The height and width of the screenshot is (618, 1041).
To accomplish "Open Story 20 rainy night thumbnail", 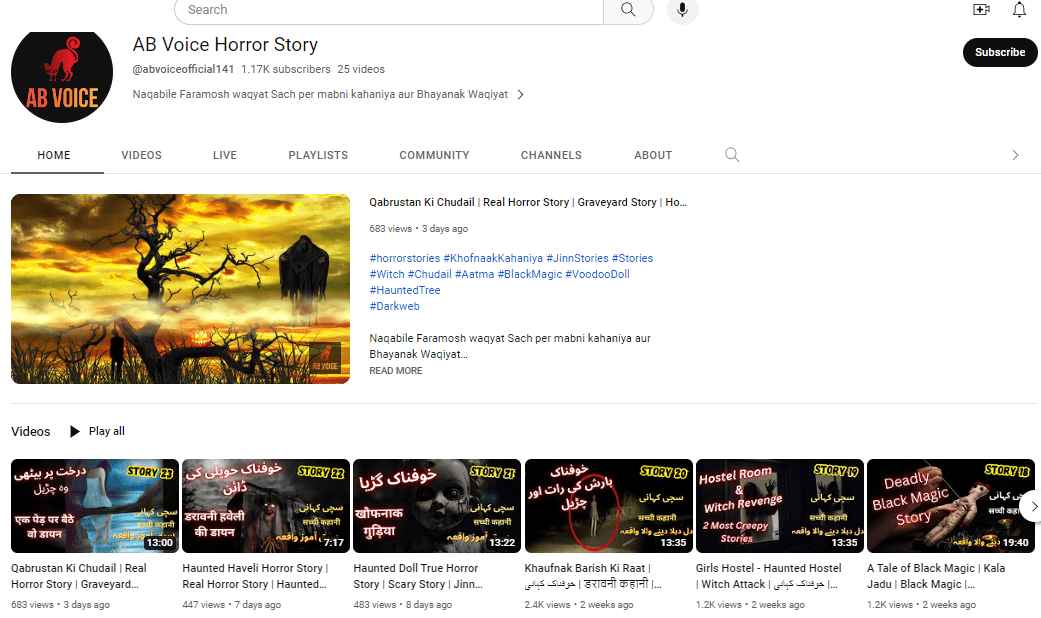I will coord(608,506).
